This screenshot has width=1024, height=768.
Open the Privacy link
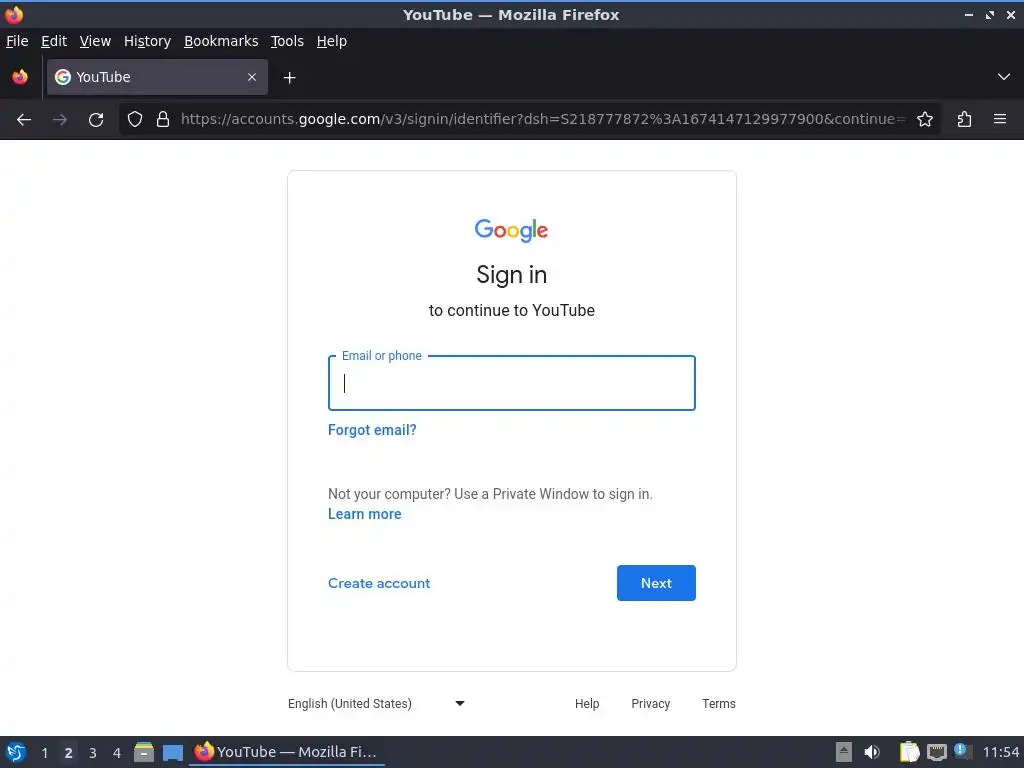650,703
